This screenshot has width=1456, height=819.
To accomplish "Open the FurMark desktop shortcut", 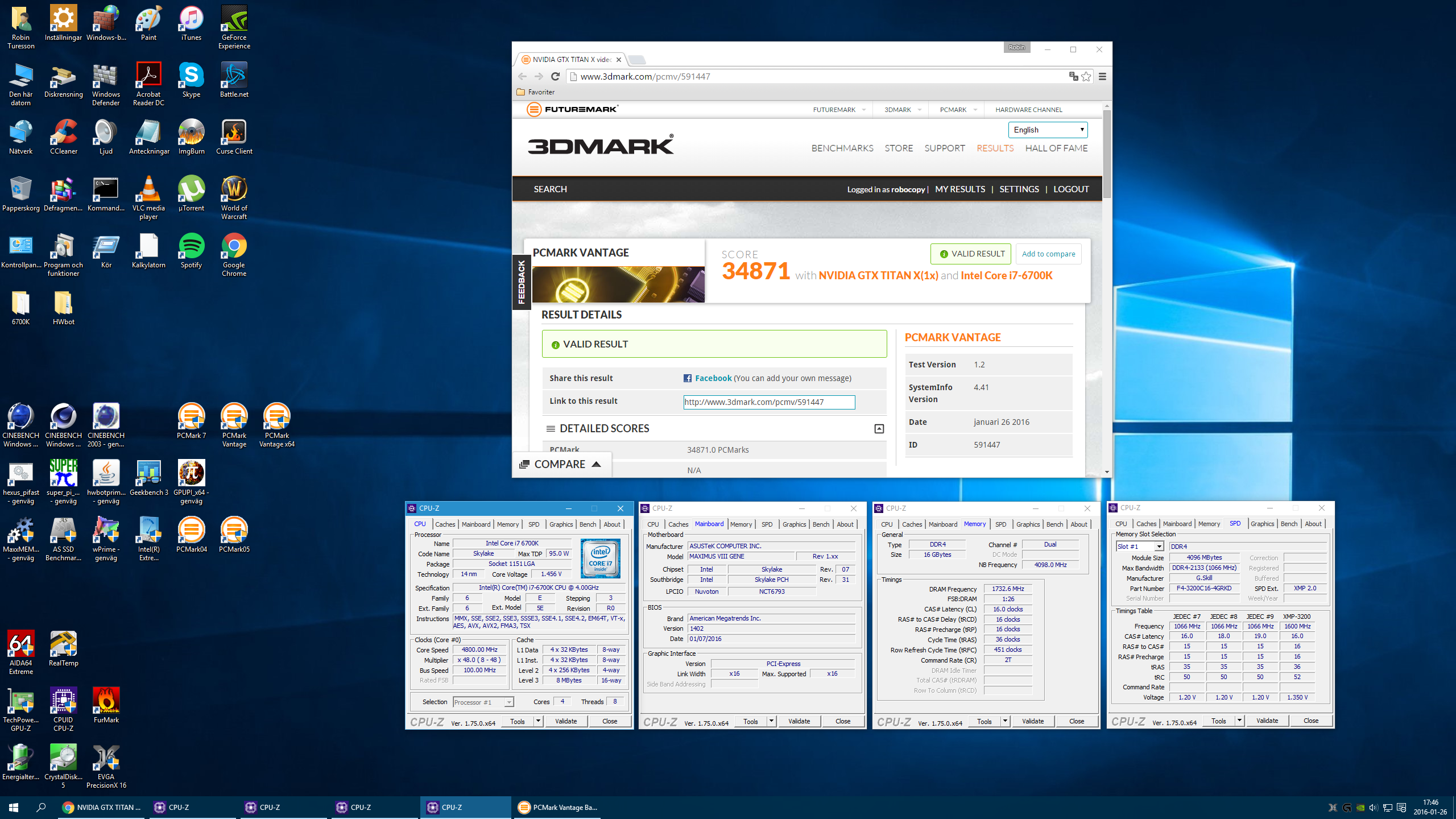I will click(x=106, y=705).
